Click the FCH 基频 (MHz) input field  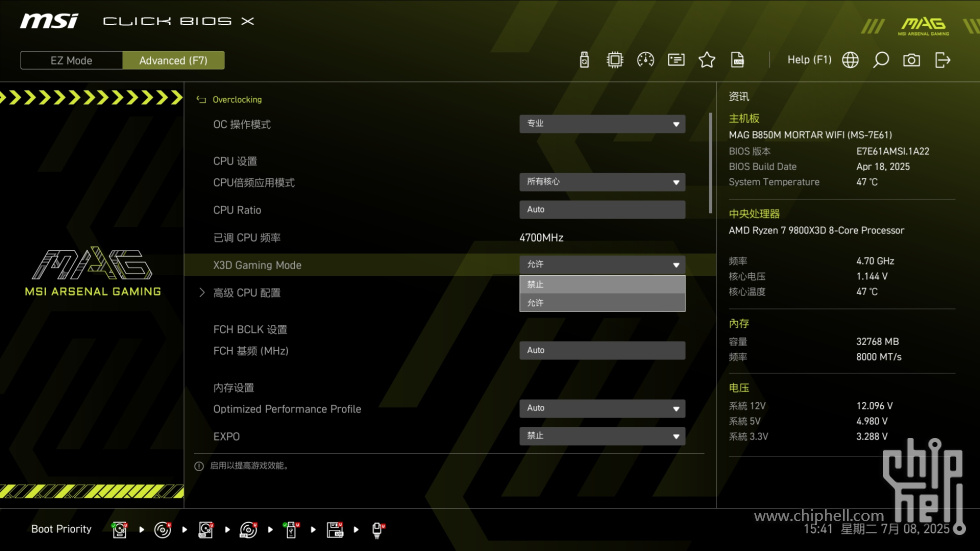pos(602,350)
